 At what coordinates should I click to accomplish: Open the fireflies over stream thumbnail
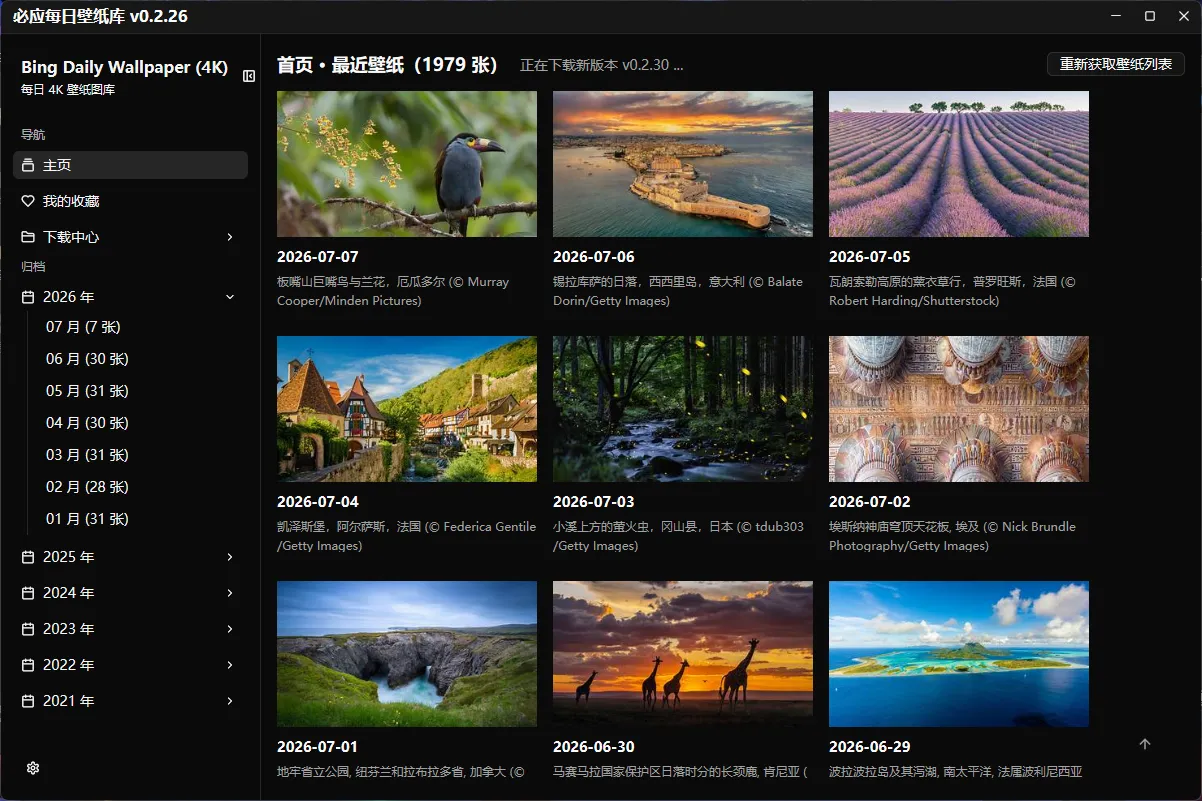coord(683,409)
